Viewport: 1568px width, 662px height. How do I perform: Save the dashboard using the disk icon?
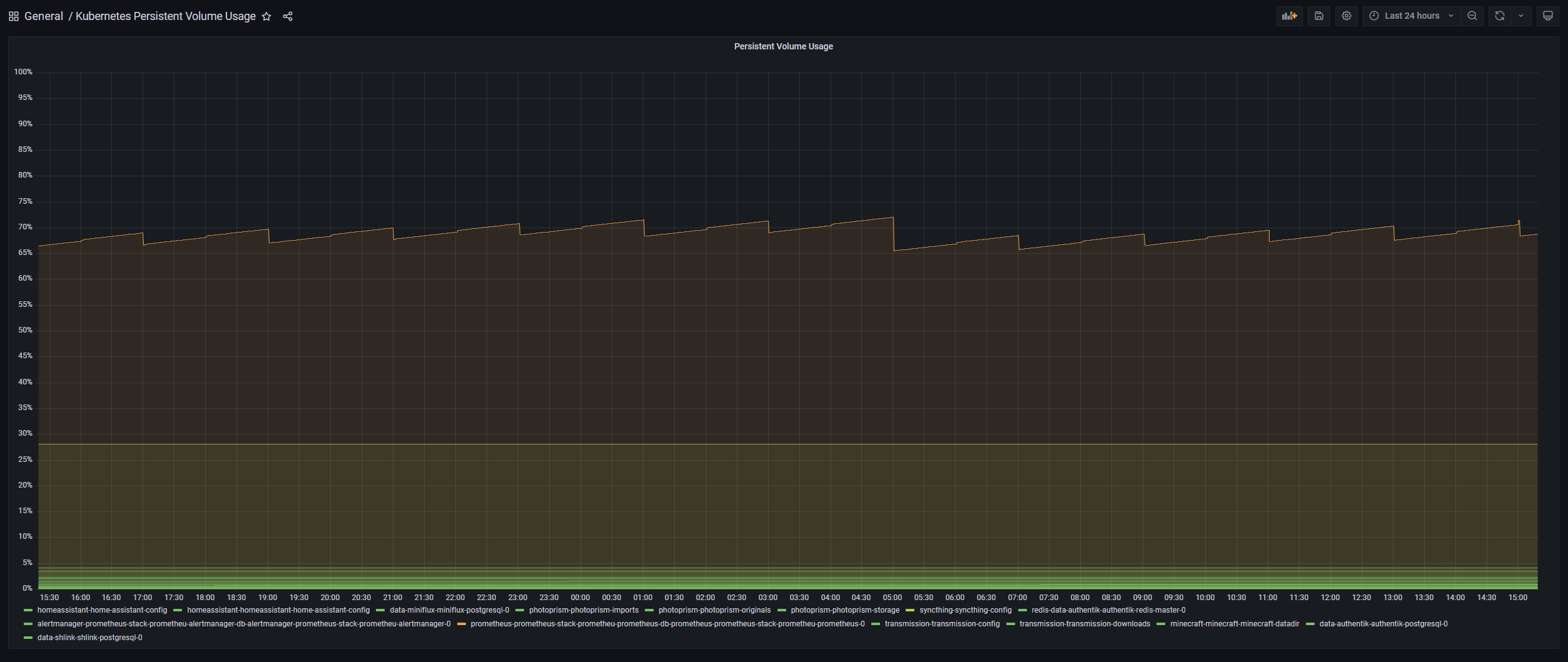(1318, 16)
